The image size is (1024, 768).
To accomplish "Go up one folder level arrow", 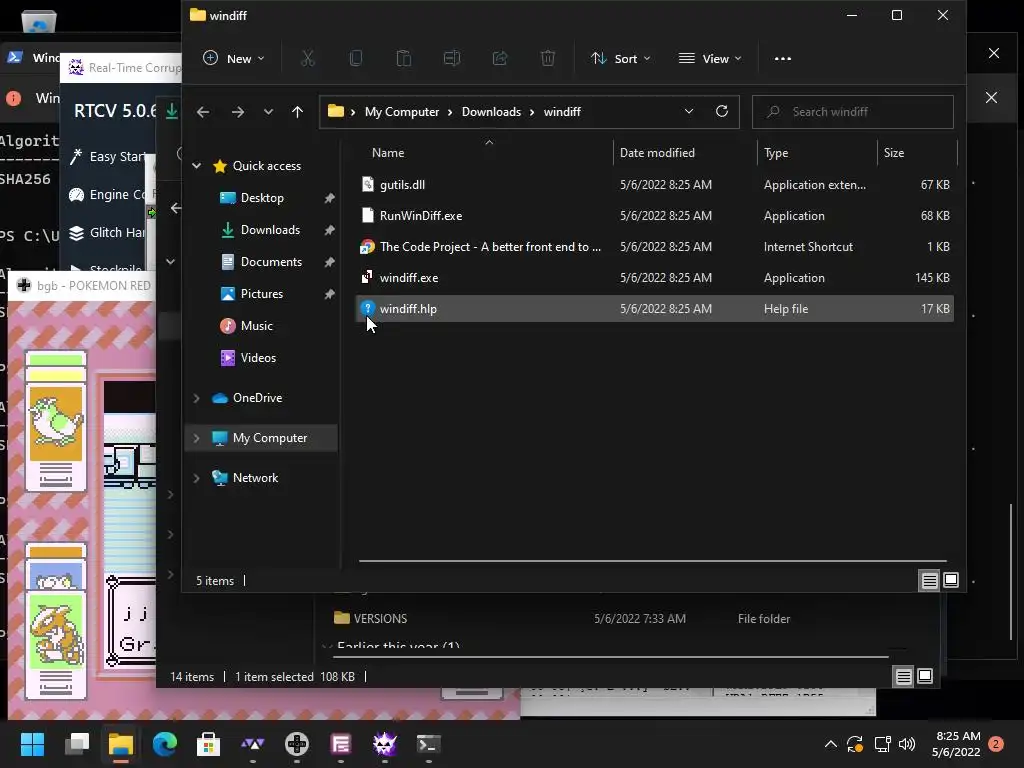I will click(x=297, y=112).
